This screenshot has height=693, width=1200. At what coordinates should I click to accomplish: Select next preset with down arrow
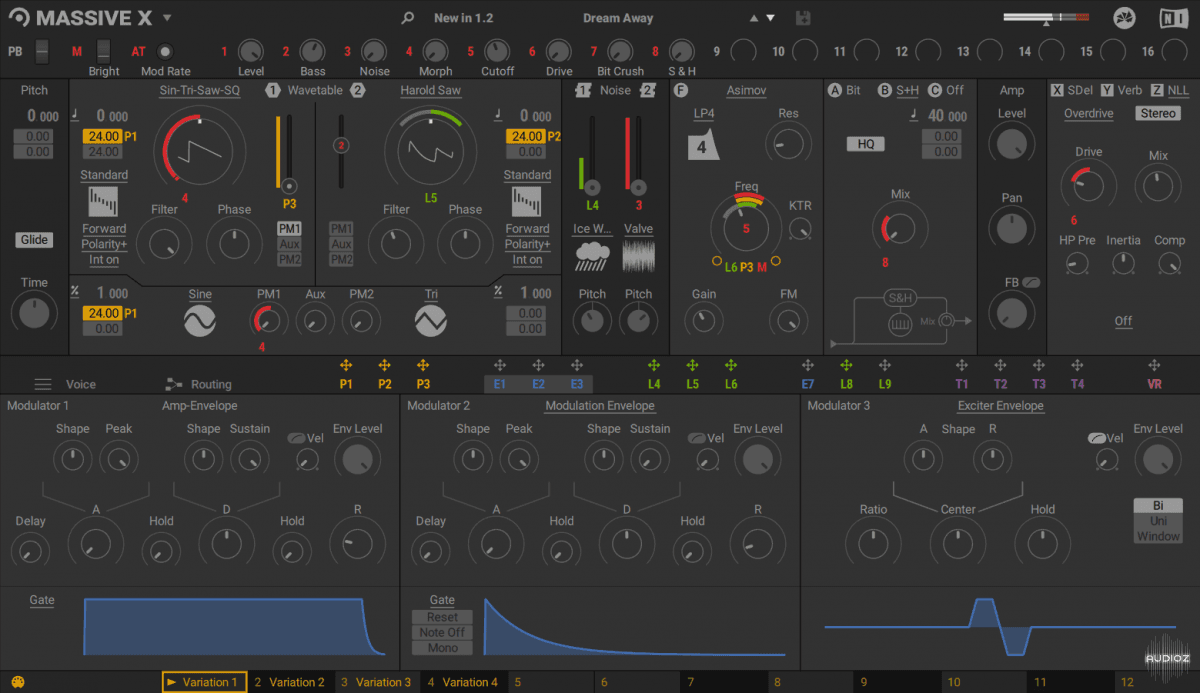[770, 18]
